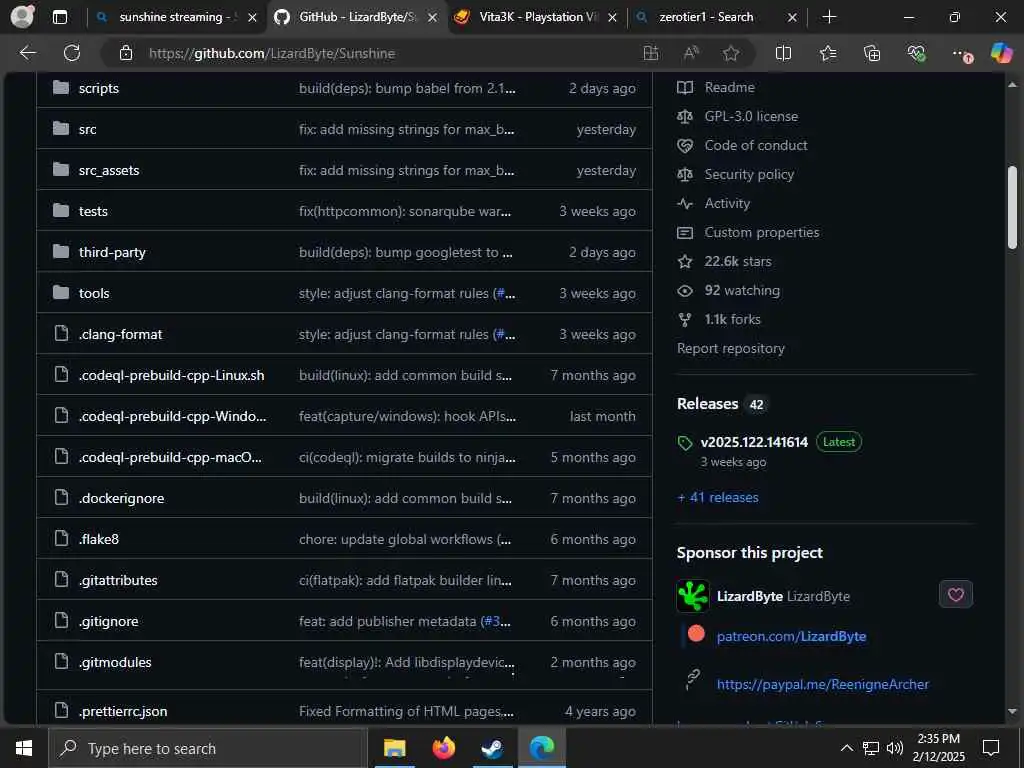The height and width of the screenshot is (768, 1024).
Task: Open the .gitattributes file
Action: click(x=118, y=581)
